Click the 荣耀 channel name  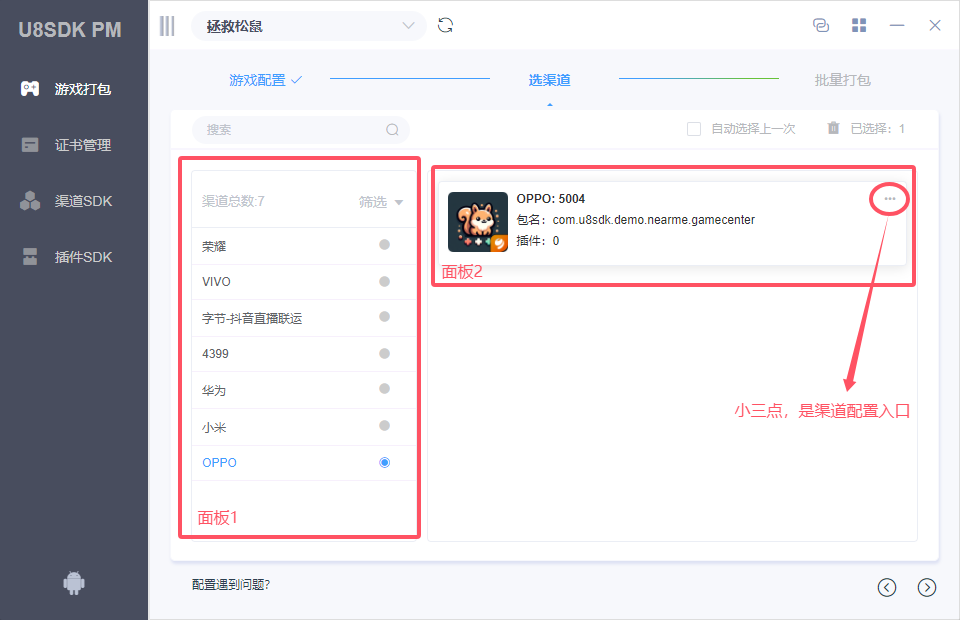(214, 247)
